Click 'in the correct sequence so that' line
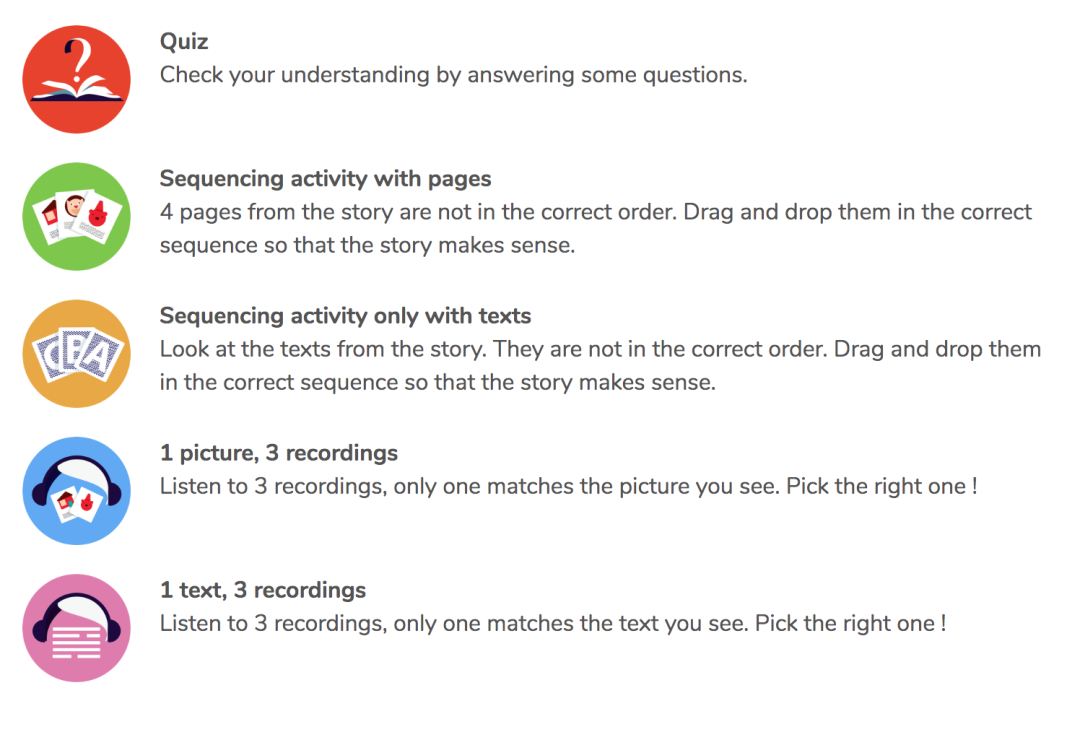 (437, 382)
